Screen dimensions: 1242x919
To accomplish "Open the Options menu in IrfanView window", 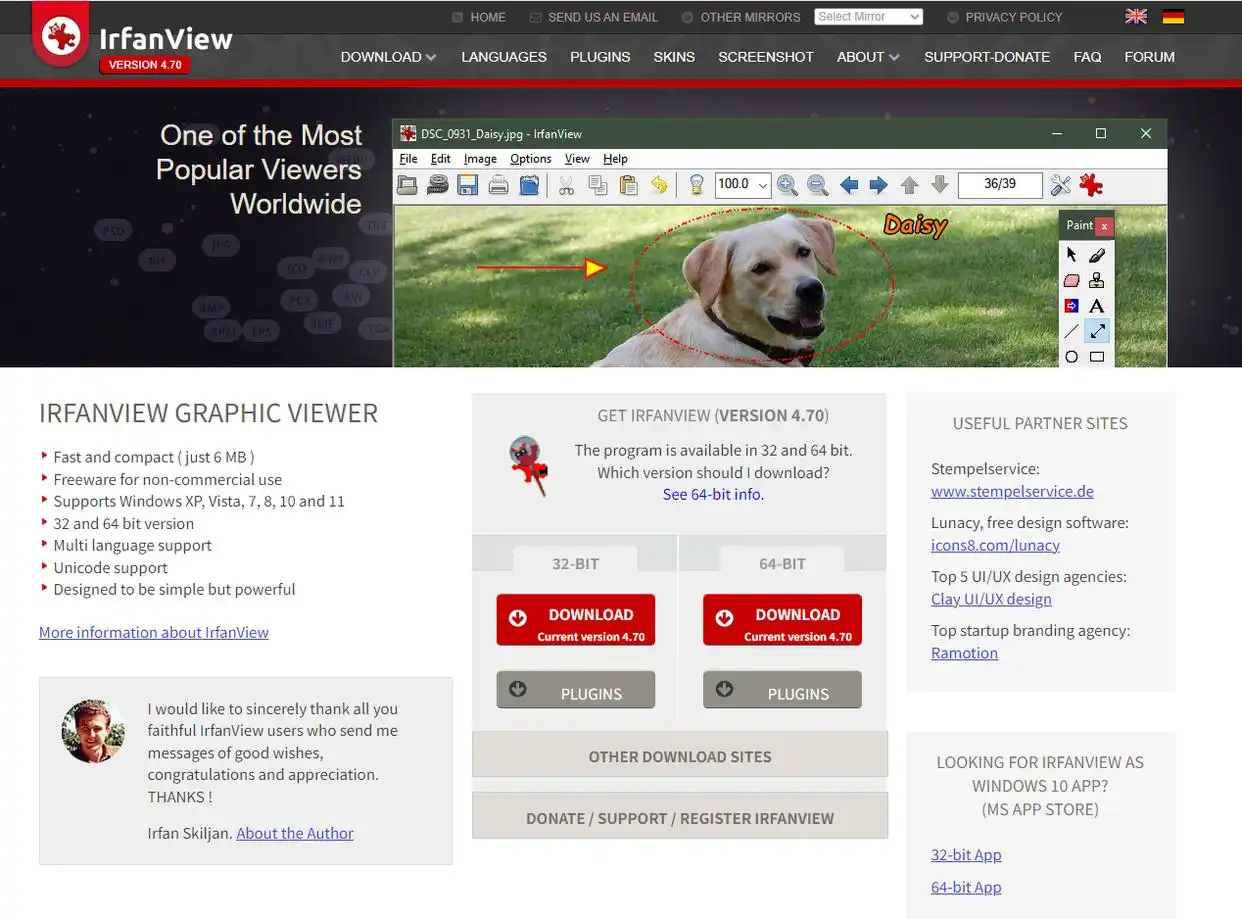I will 530,159.
